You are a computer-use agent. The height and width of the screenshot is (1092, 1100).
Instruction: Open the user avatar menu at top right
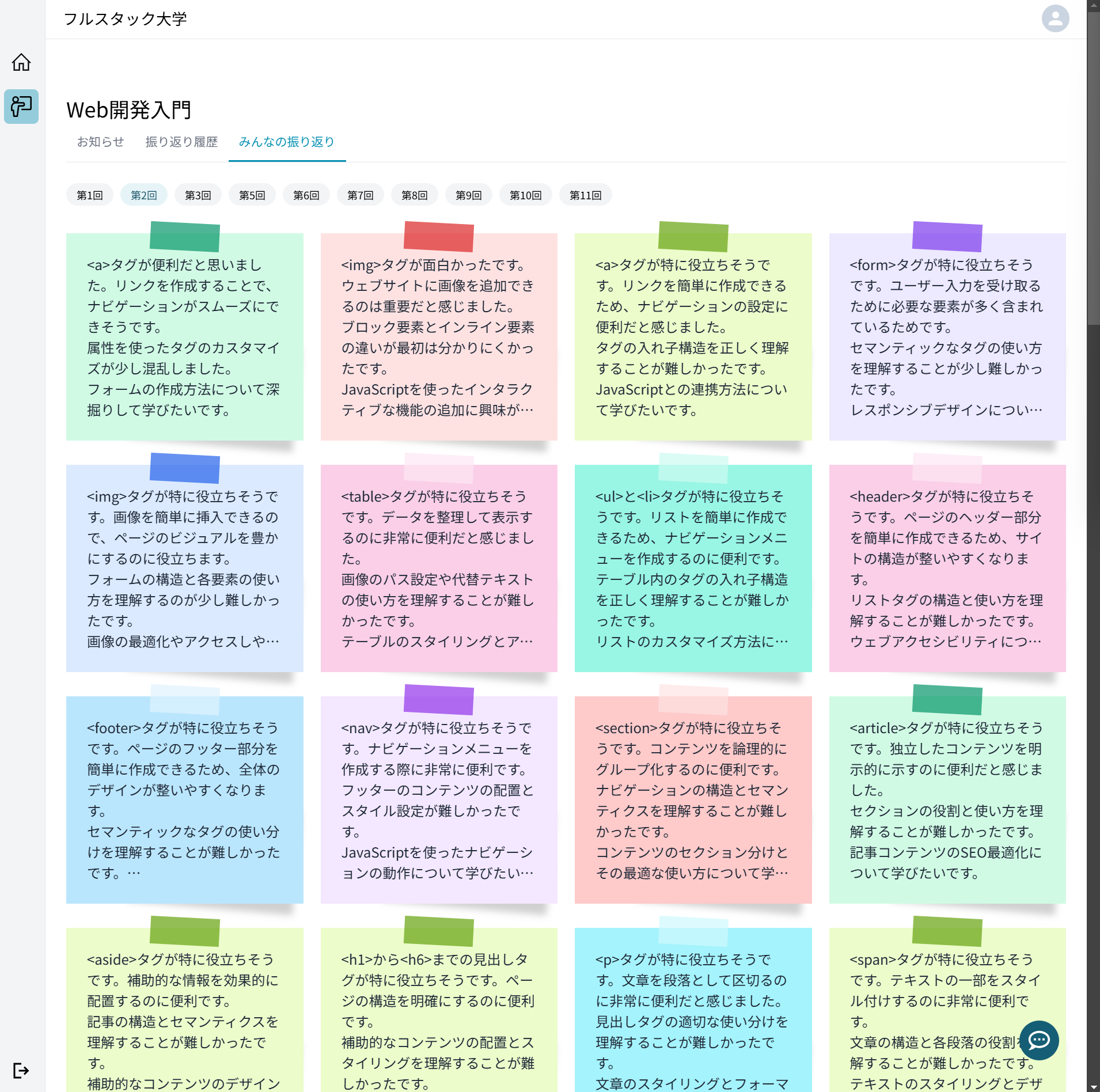point(1055,18)
